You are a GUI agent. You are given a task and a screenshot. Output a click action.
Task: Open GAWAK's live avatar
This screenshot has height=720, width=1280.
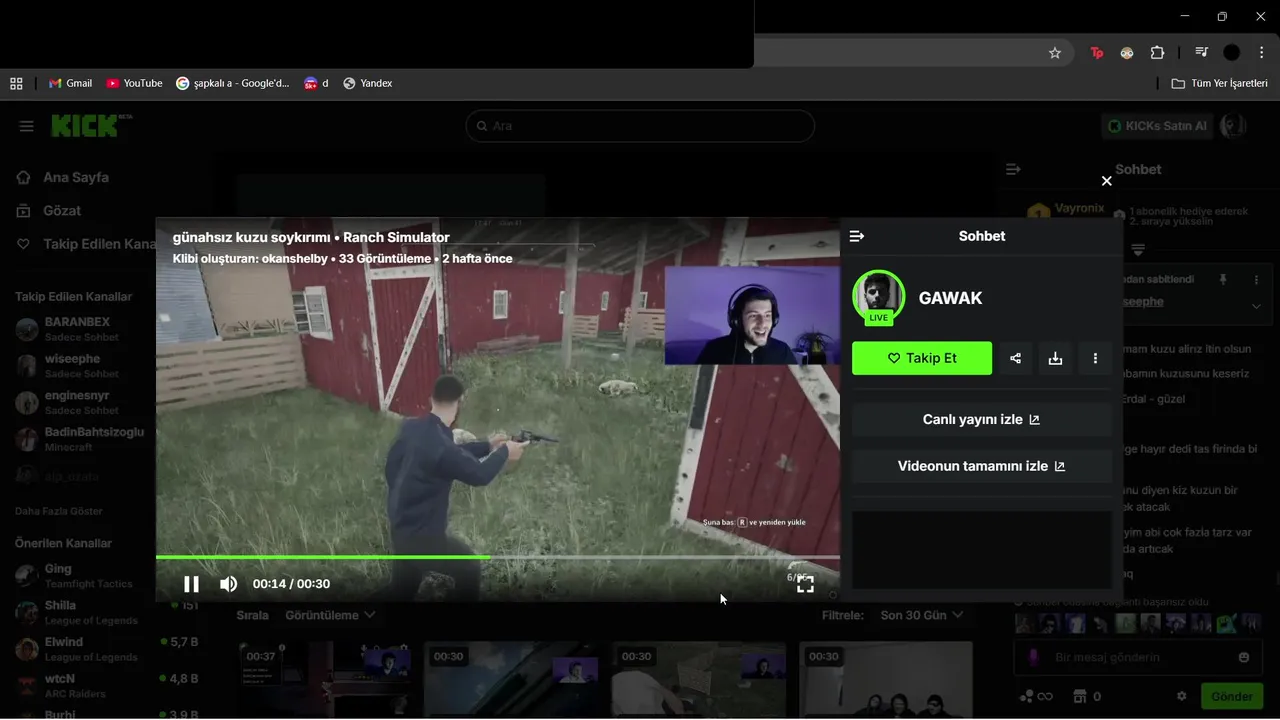[x=878, y=297]
